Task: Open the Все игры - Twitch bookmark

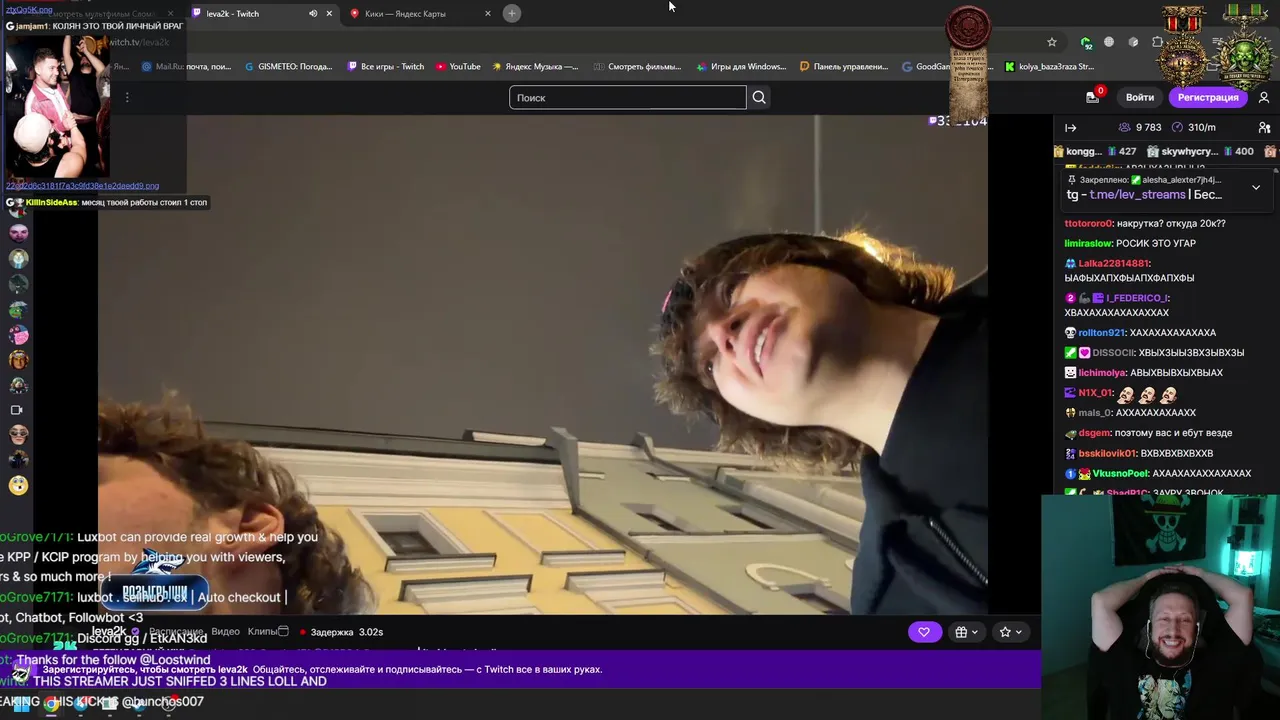Action: pyautogui.click(x=385, y=67)
